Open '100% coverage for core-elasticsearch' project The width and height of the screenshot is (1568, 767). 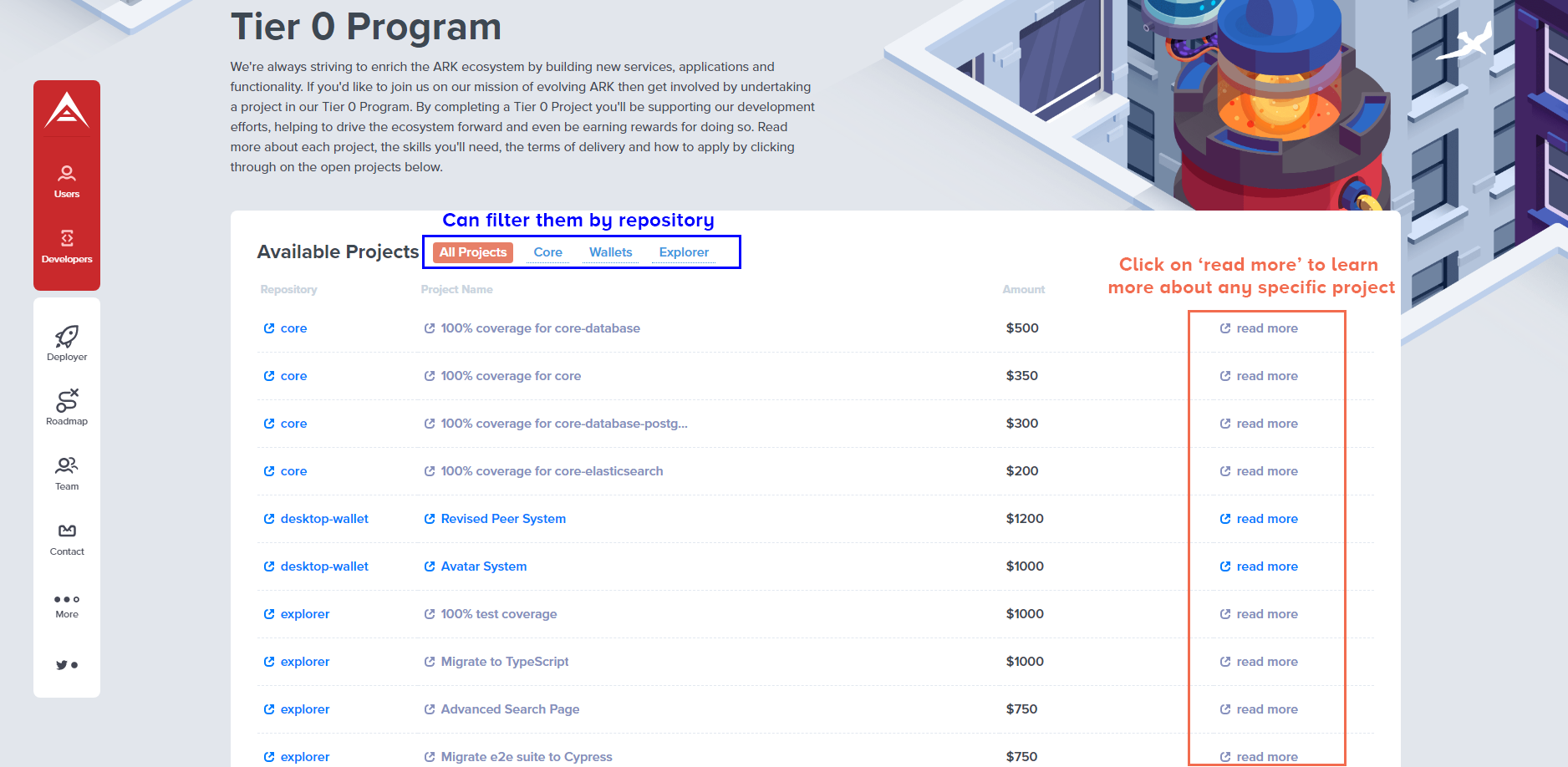(x=543, y=471)
